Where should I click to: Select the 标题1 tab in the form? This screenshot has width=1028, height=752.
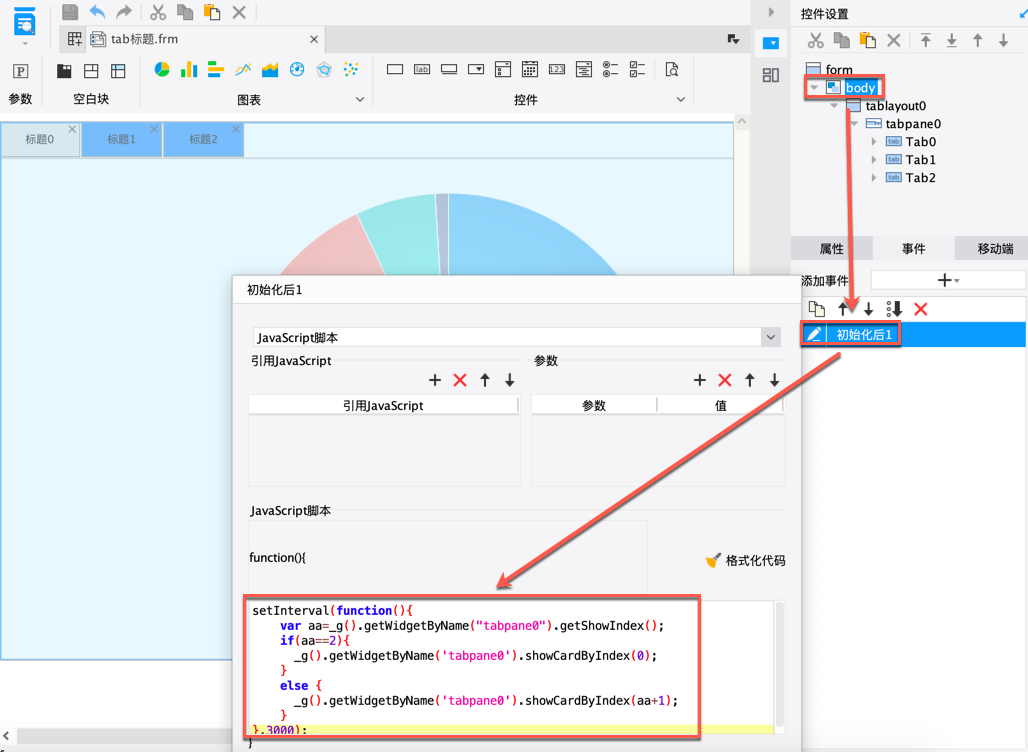tap(121, 140)
